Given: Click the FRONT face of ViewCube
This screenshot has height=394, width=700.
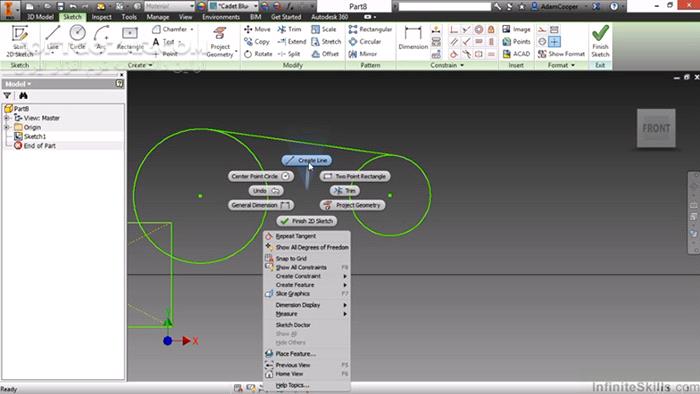Looking at the screenshot, I should (x=656, y=128).
